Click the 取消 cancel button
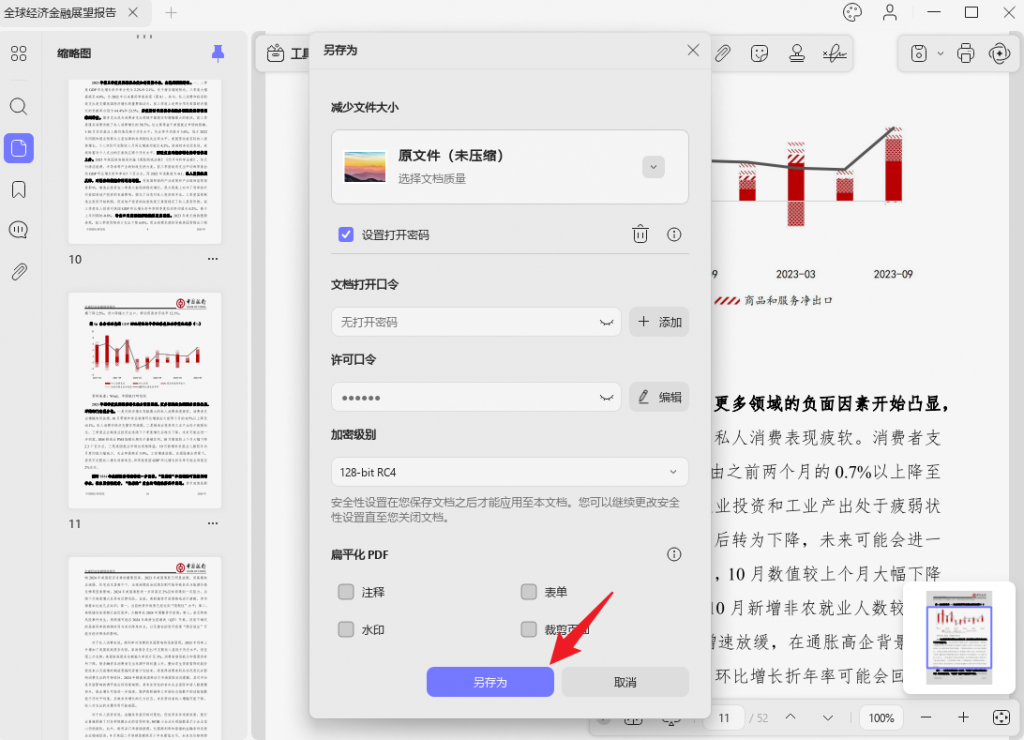The height and width of the screenshot is (740, 1024). pyautogui.click(x=625, y=682)
